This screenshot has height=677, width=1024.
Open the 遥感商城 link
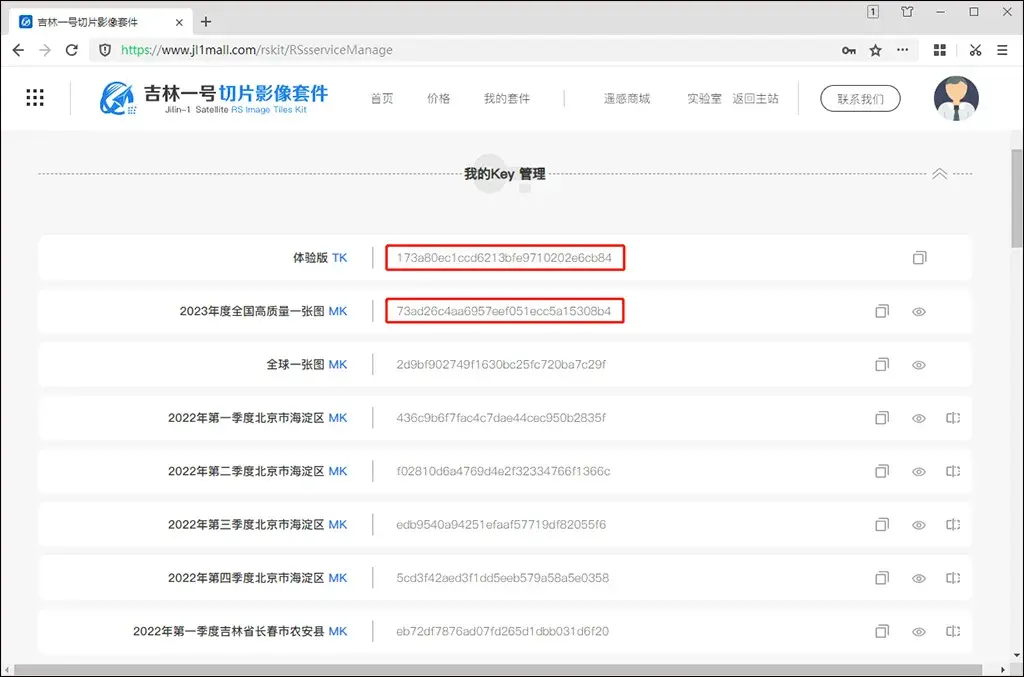(627, 99)
